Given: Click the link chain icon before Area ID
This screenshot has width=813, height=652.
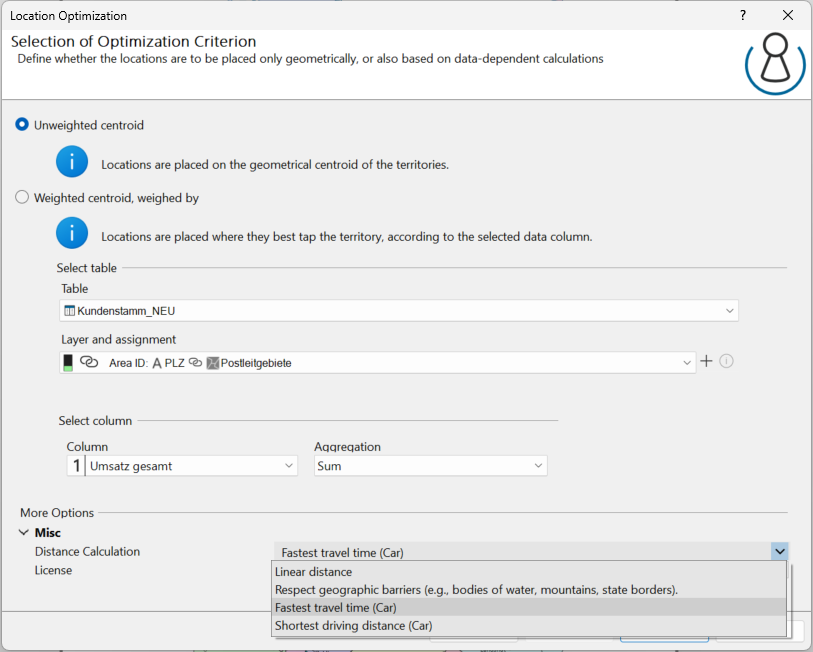Looking at the screenshot, I should pyautogui.click(x=88, y=363).
